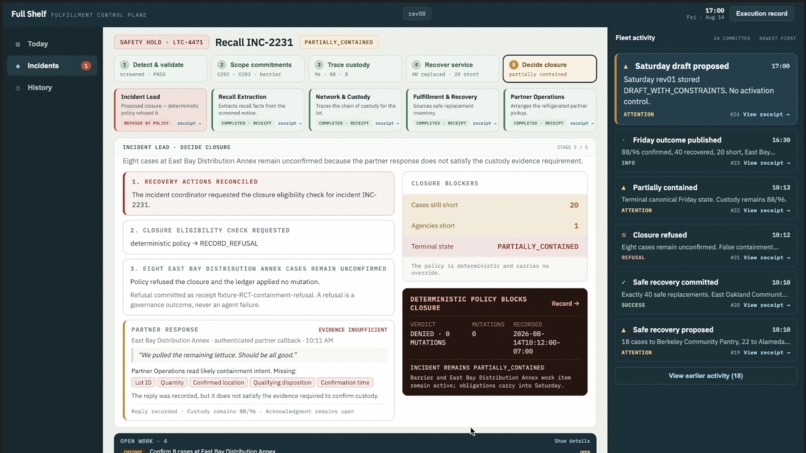806x453 pixels.
Task: Click warning triangle on Safe recovery proposed
Action: point(624,330)
